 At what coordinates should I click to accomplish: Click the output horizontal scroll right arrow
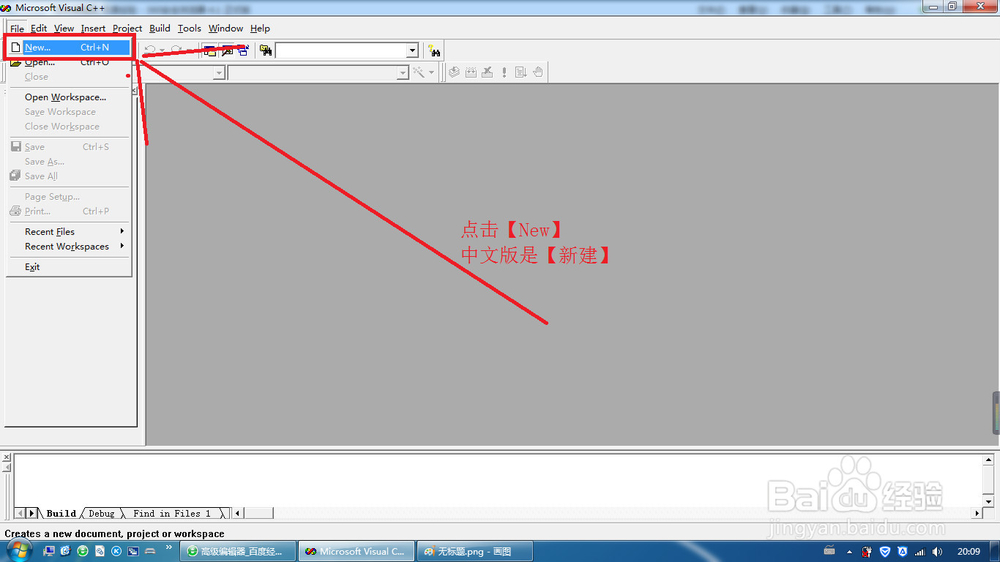click(x=976, y=514)
